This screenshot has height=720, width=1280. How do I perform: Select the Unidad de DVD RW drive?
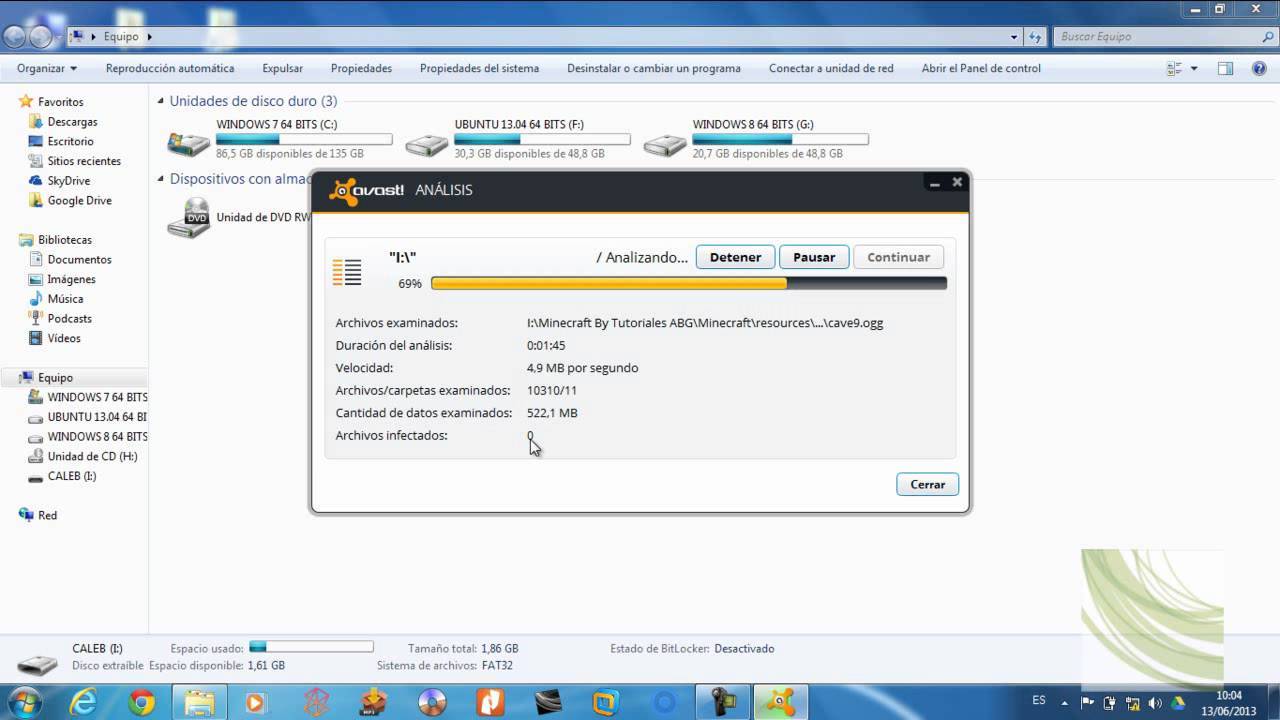[x=238, y=217]
